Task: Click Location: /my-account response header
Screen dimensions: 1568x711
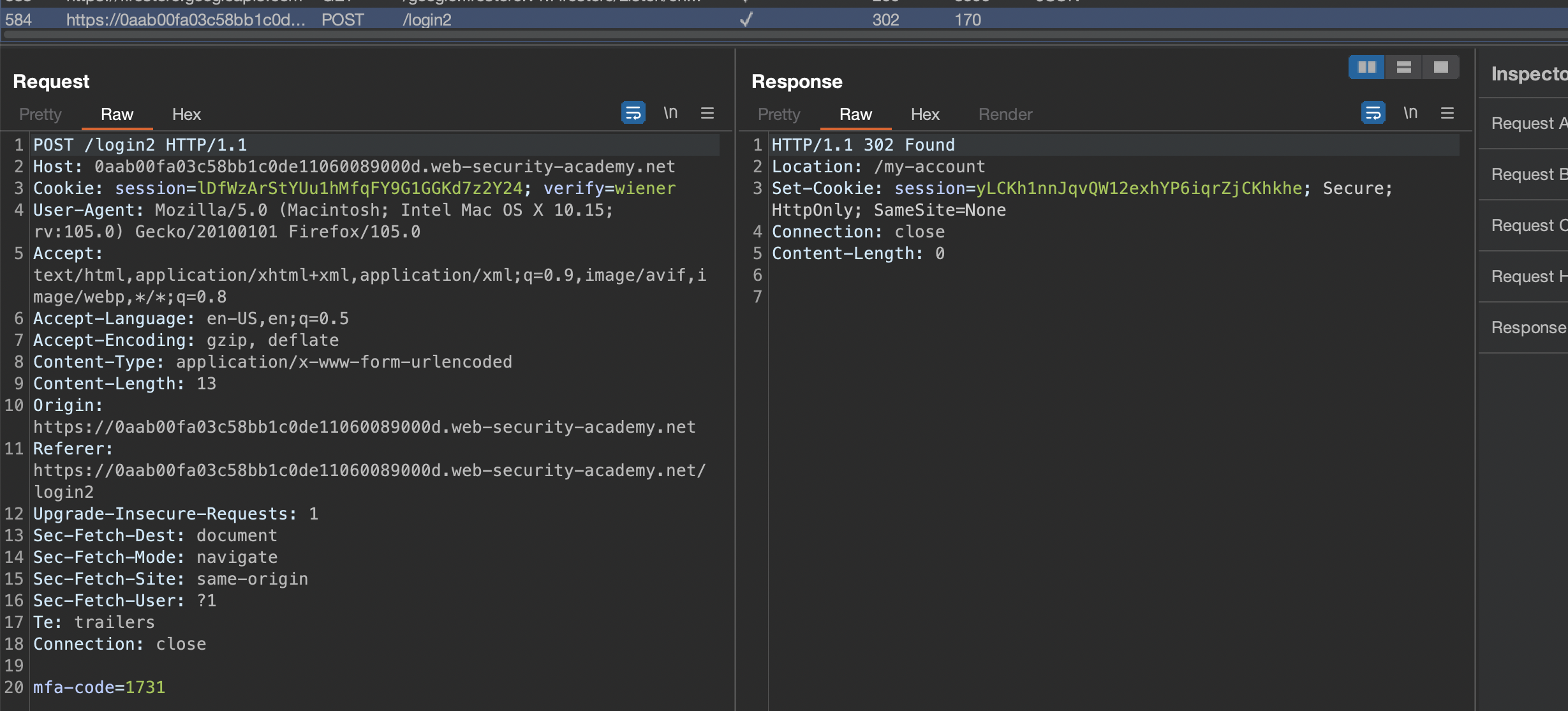Action: [878, 167]
